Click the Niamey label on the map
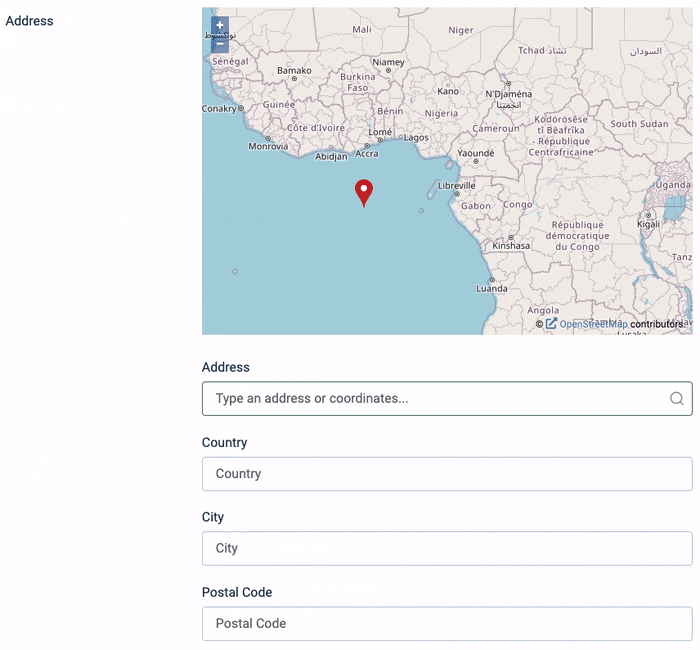 point(388,62)
